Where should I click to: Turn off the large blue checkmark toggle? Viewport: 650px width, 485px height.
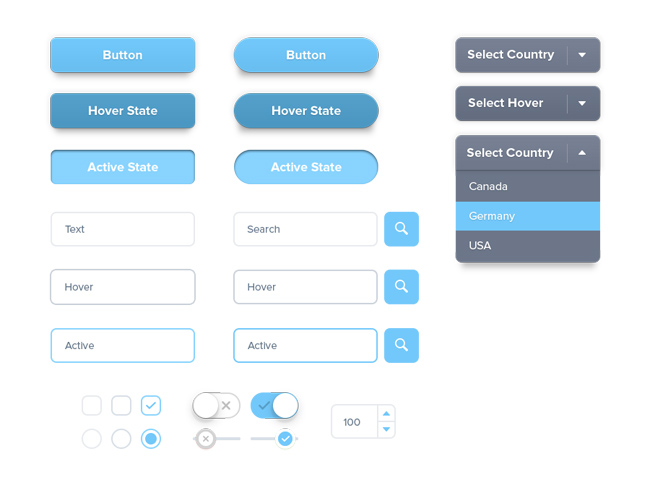[274, 405]
